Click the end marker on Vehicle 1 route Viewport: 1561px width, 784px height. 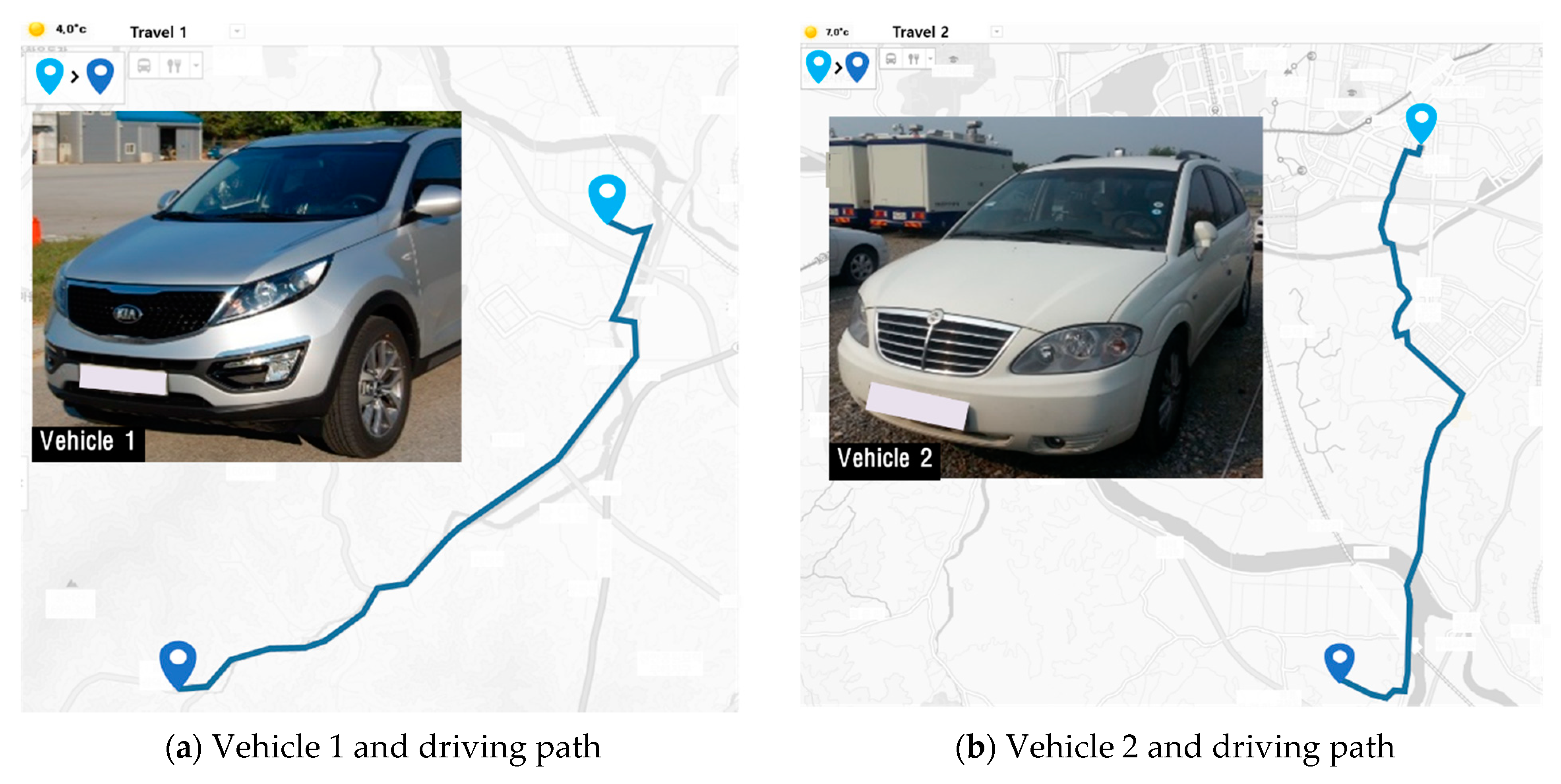(178, 665)
